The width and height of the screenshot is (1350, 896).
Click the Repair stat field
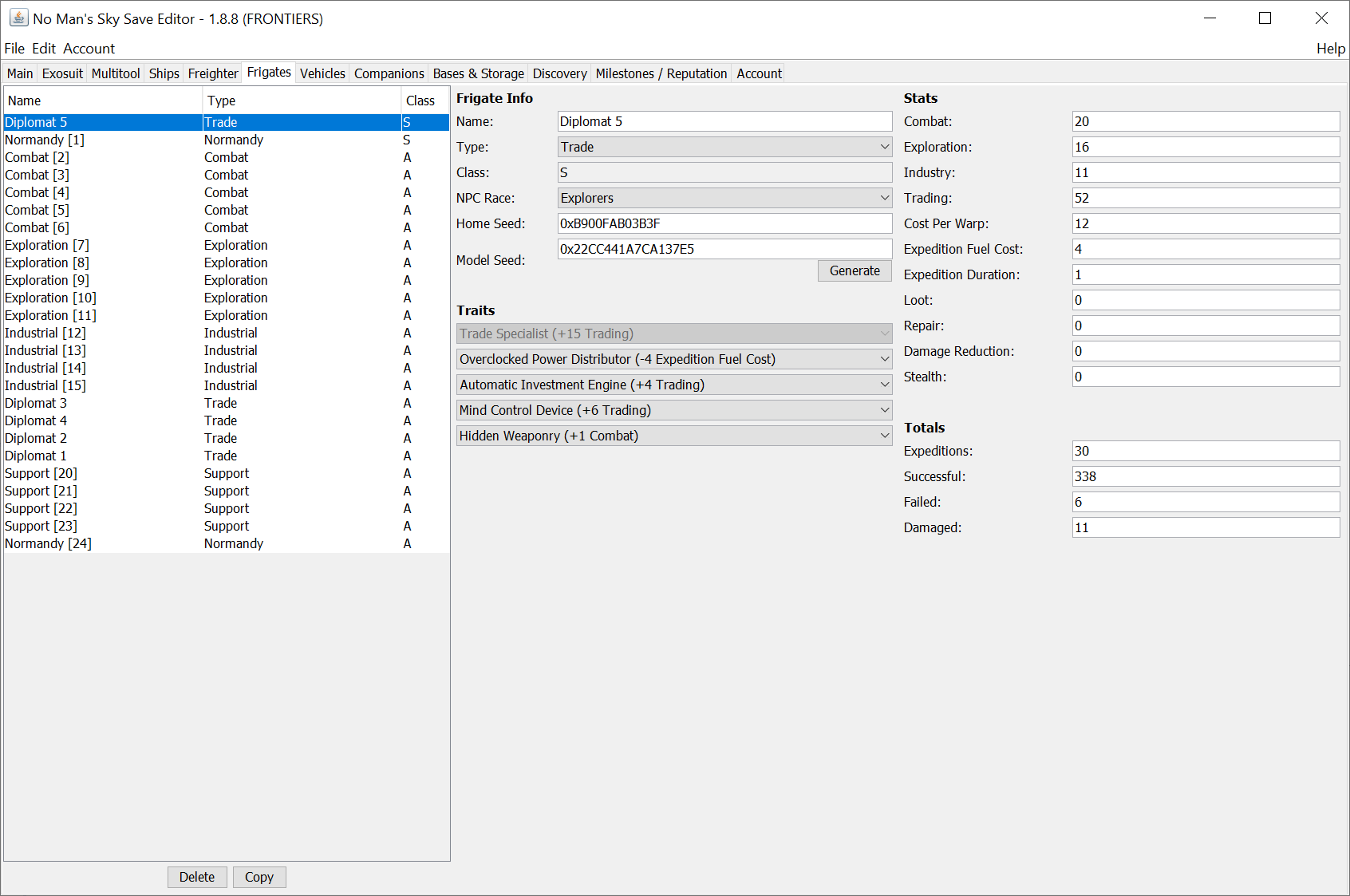(x=1206, y=326)
